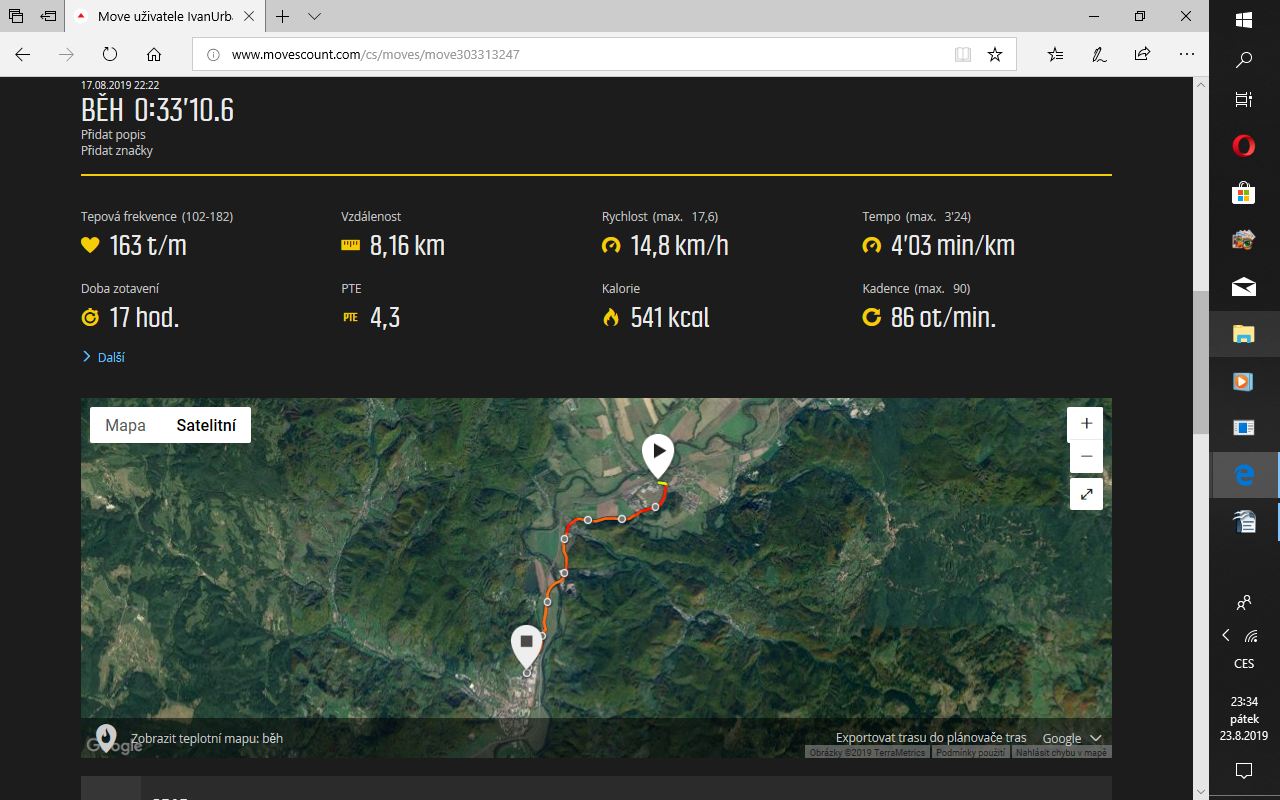This screenshot has height=800, width=1280.
Task: Add page to favorites with star icon
Action: (x=995, y=54)
